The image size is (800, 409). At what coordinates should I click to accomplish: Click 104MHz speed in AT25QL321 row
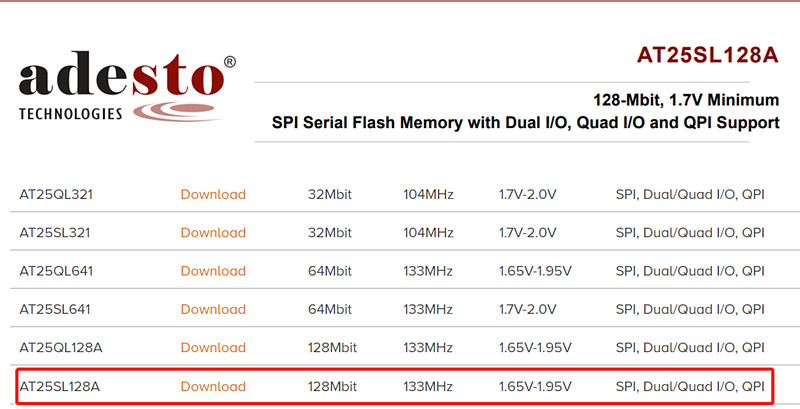[x=428, y=194]
